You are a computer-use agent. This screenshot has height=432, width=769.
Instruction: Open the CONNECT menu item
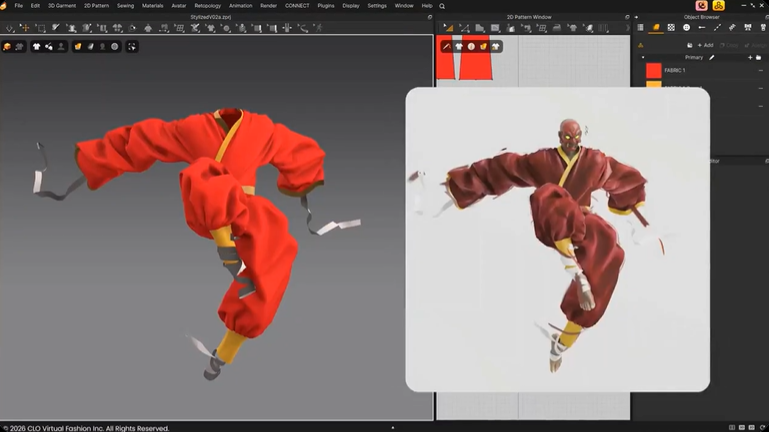297,6
